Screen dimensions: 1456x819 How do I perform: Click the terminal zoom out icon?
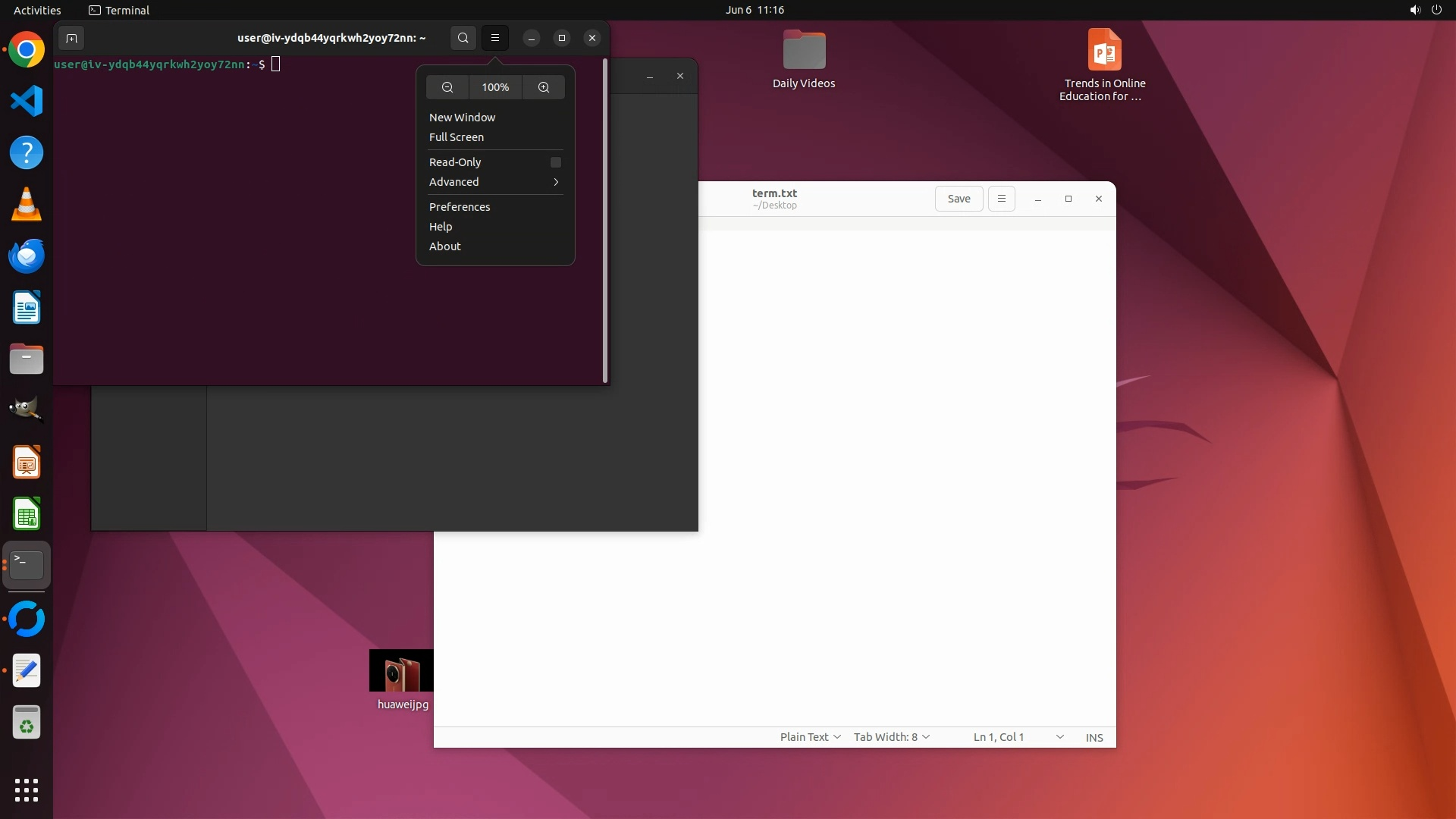pos(447,87)
